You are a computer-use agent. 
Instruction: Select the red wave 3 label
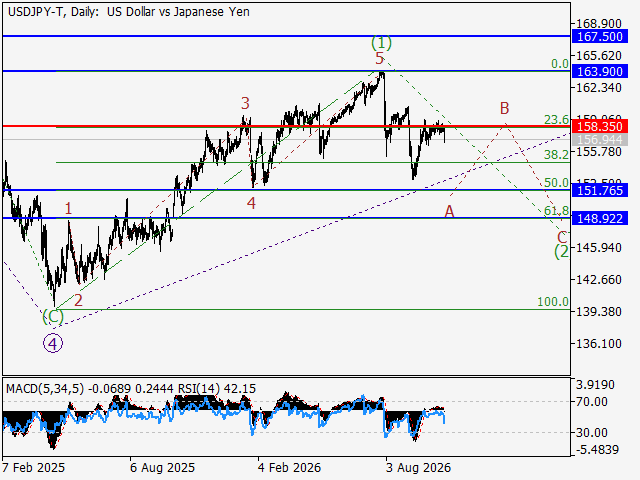point(245,103)
